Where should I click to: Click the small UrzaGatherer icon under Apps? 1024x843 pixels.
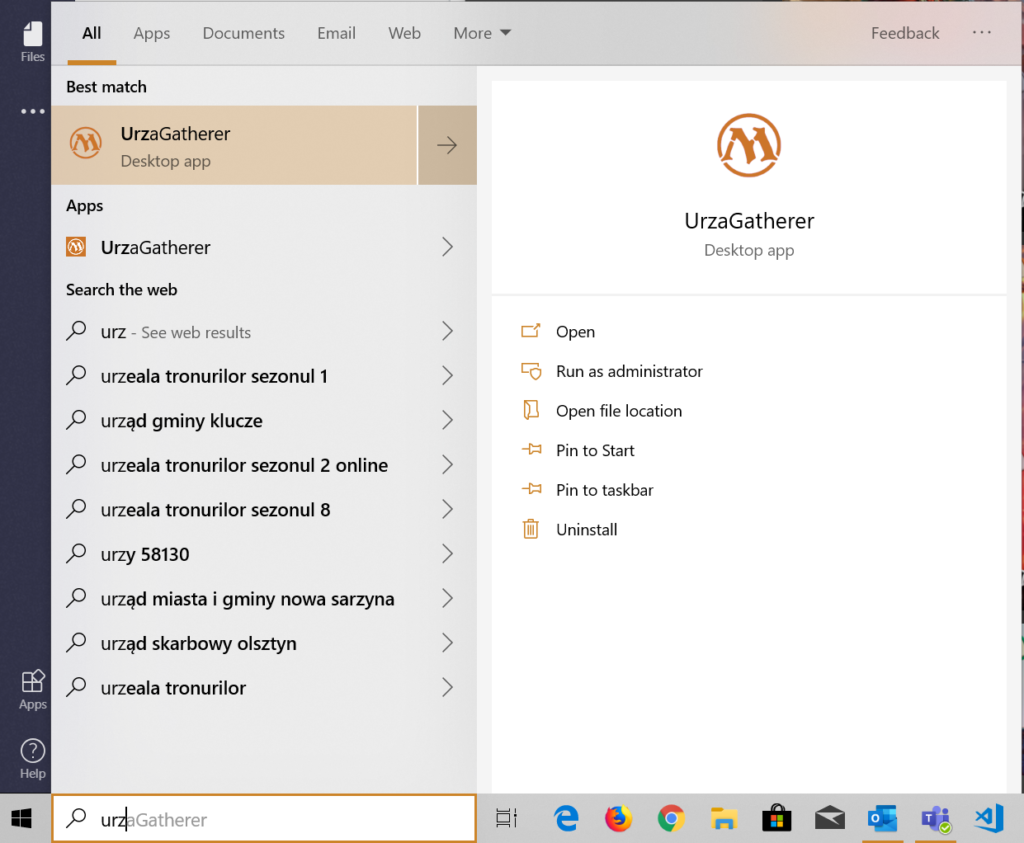click(x=76, y=247)
